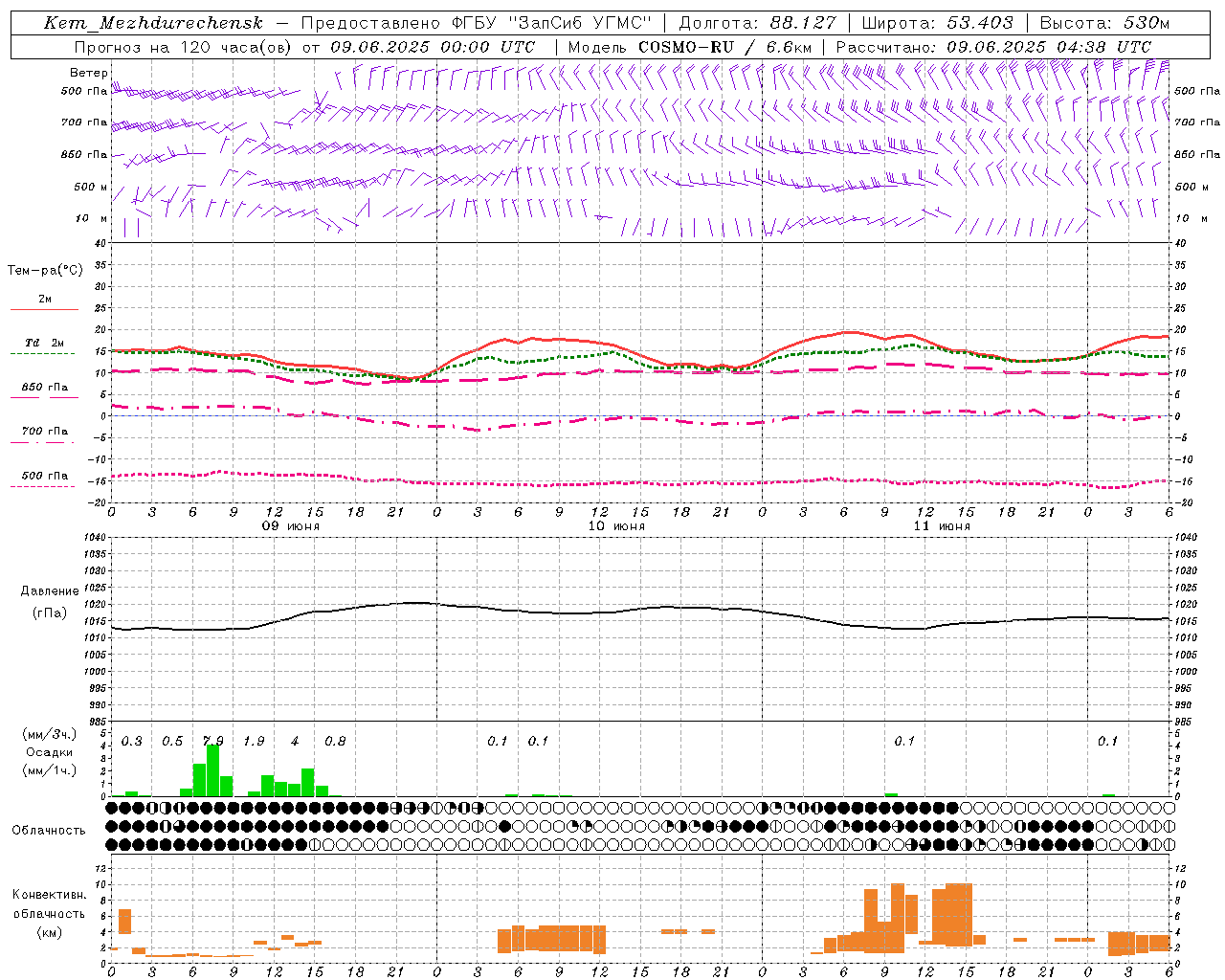This screenshot has width=1225, height=980.
Task: Click the longitude value Долгота: 88.127
Action: [x=757, y=23]
